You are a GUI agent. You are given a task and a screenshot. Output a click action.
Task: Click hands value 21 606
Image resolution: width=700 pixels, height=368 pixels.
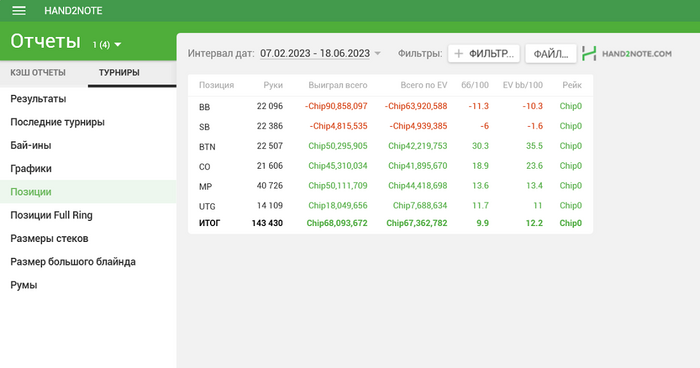tap(270, 166)
